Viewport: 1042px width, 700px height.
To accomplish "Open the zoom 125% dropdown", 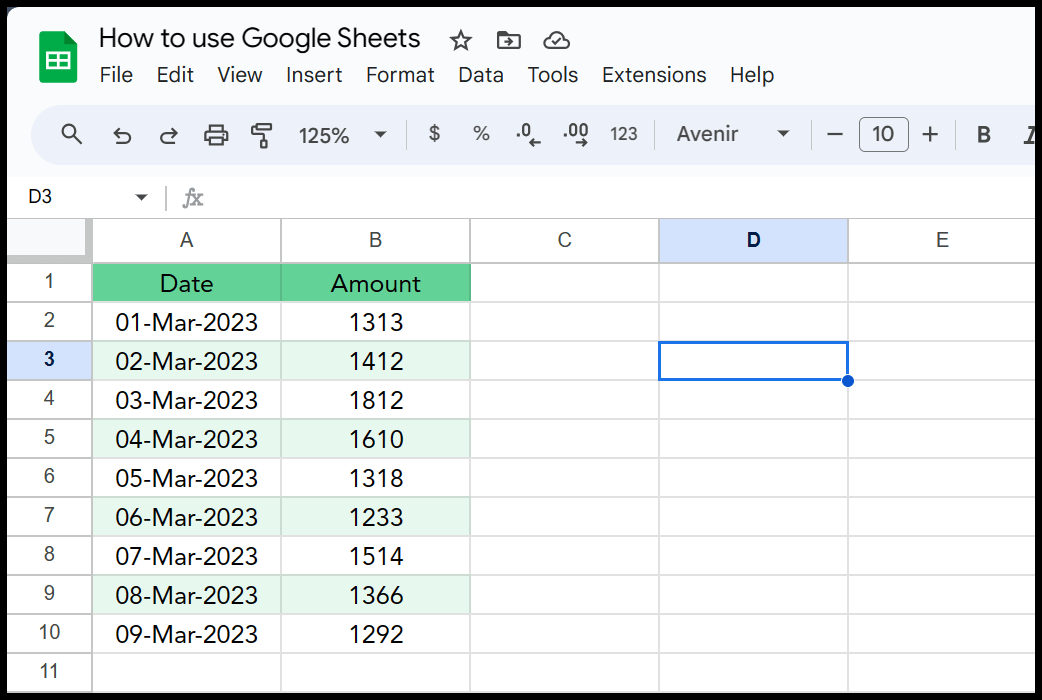I will (x=342, y=135).
